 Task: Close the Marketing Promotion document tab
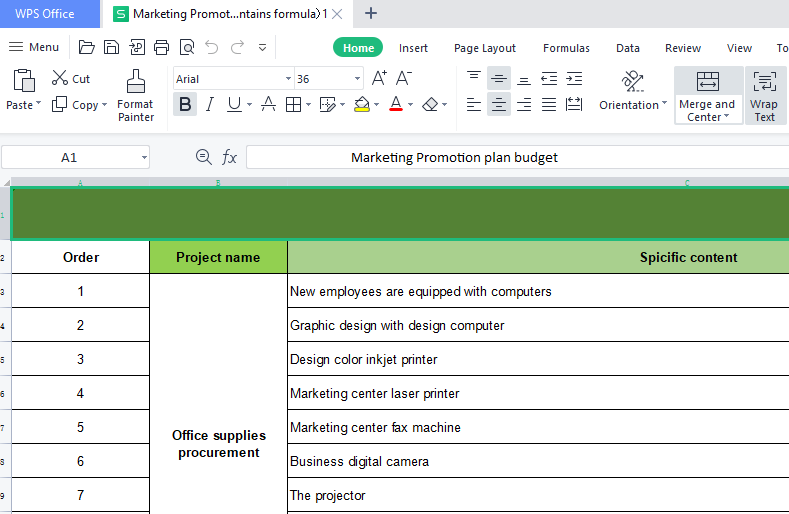338,14
